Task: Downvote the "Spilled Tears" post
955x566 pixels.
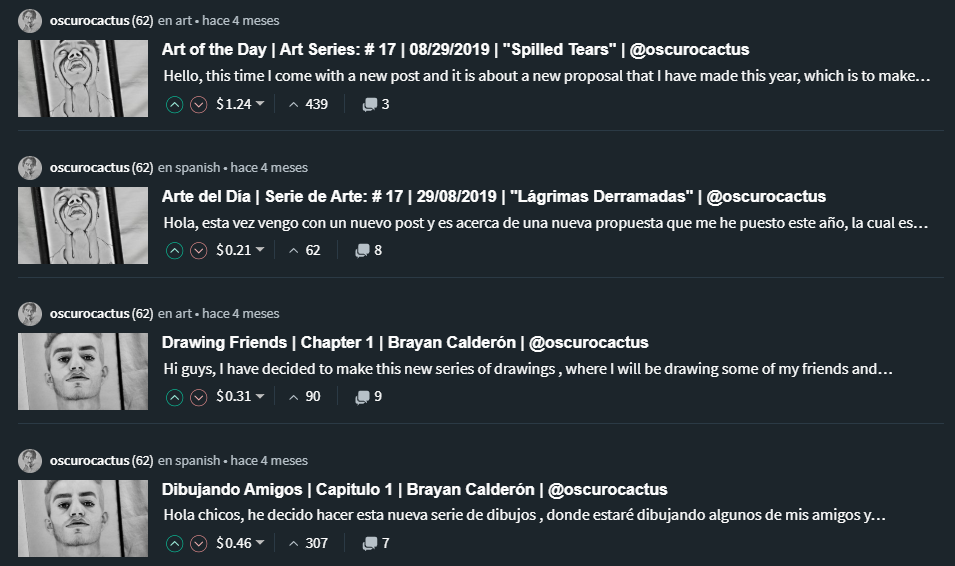Action: point(199,105)
